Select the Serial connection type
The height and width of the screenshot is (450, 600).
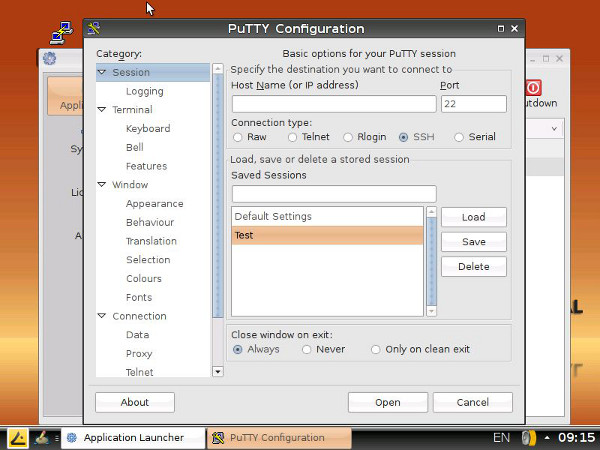click(x=459, y=137)
